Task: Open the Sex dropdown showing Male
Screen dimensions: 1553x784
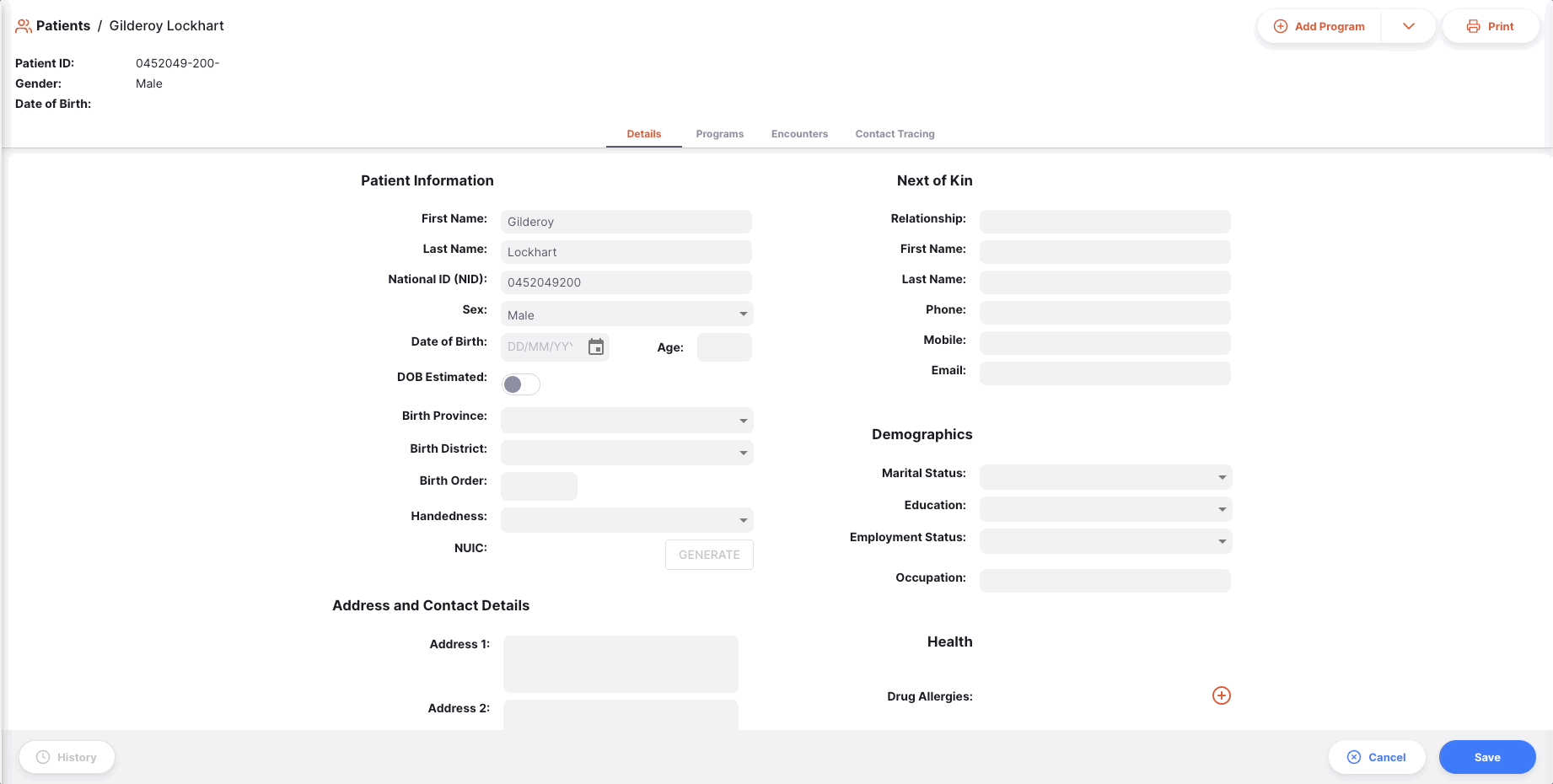Action: 626,314
